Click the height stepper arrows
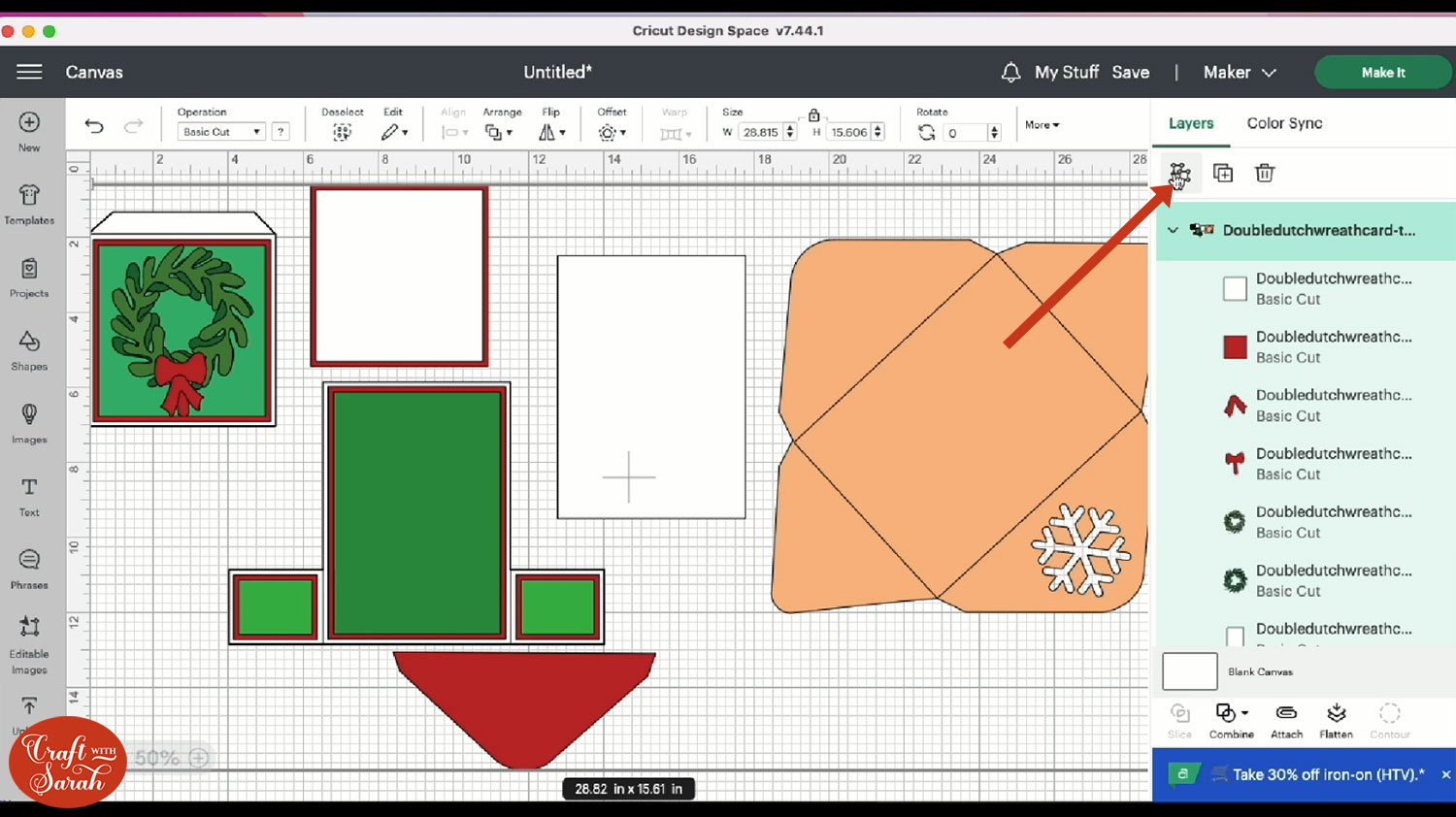Screen dimensions: 1456x817 pos(878,132)
